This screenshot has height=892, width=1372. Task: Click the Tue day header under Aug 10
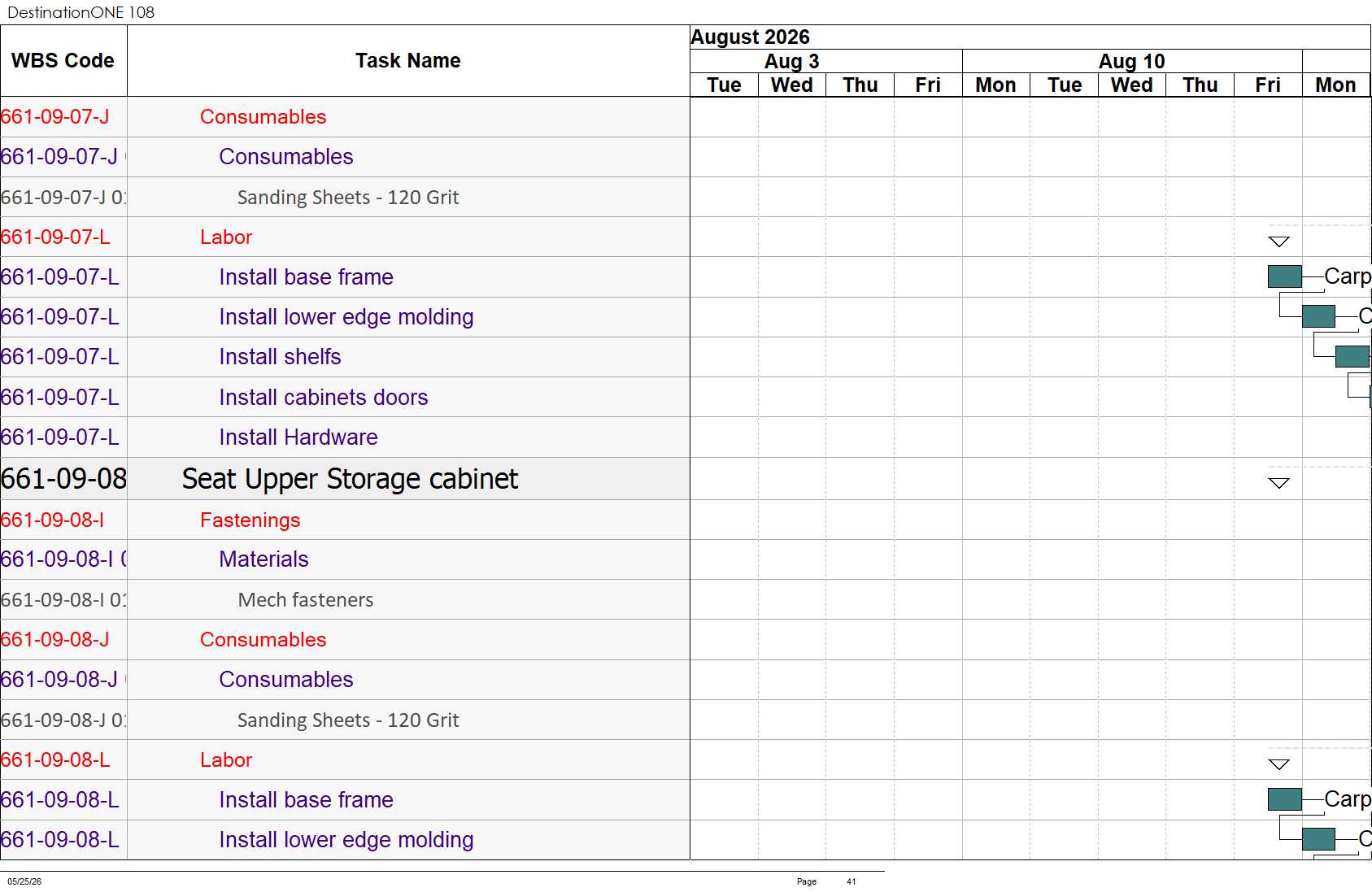[x=1065, y=85]
